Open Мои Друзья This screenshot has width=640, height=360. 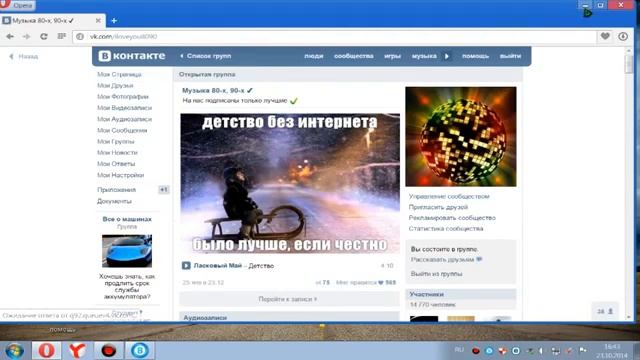[115, 85]
